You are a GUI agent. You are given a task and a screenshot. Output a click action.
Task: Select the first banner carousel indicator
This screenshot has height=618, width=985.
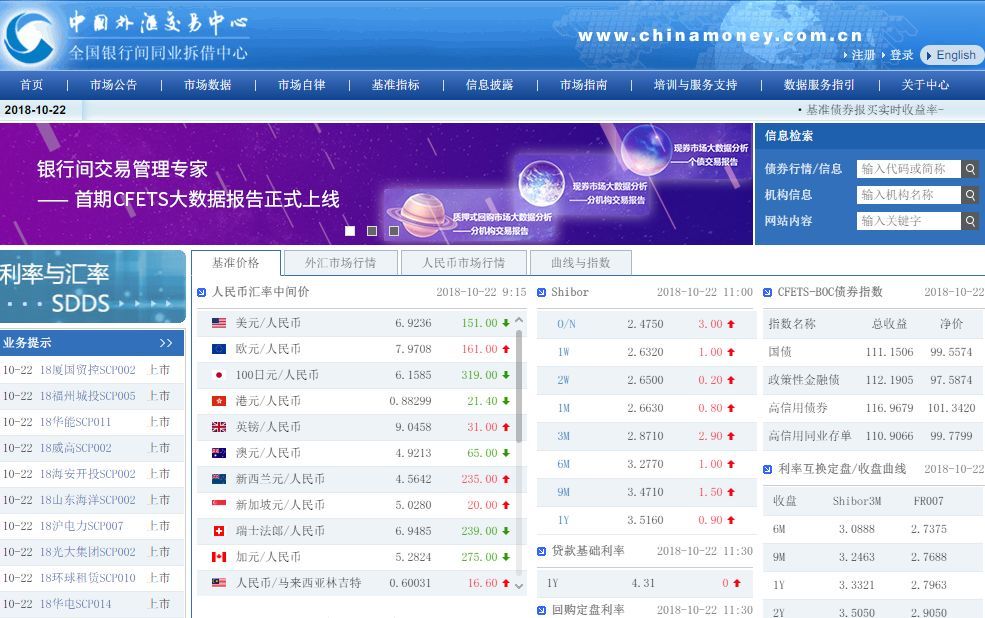pos(351,230)
